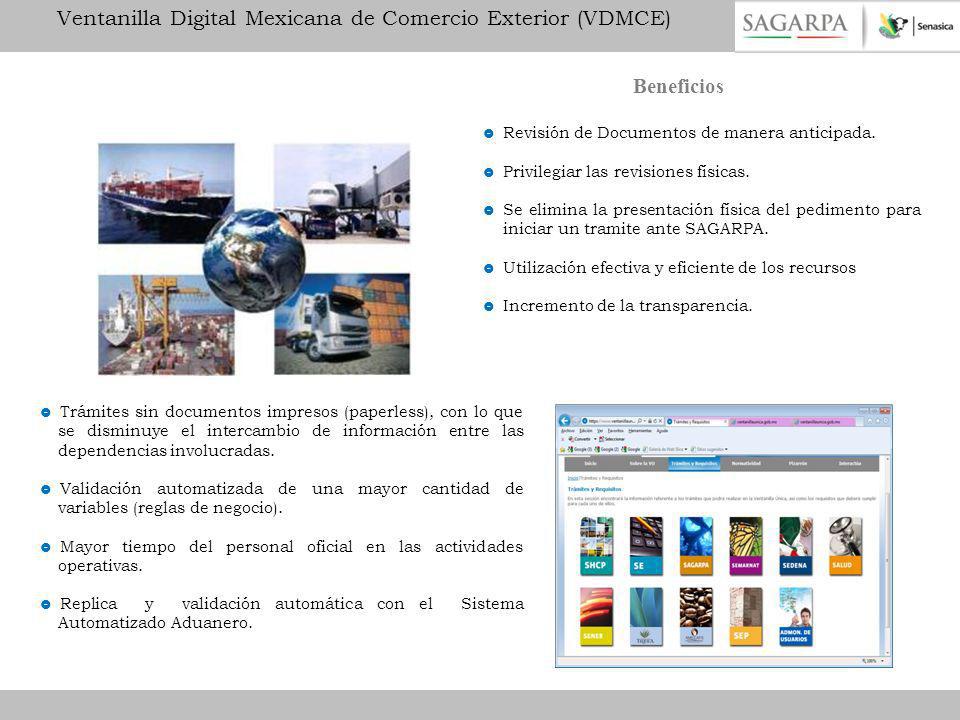Click the Convertir toolbar button
Image resolution: width=960 pixels, height=720 pixels.
pyautogui.click(x=579, y=439)
